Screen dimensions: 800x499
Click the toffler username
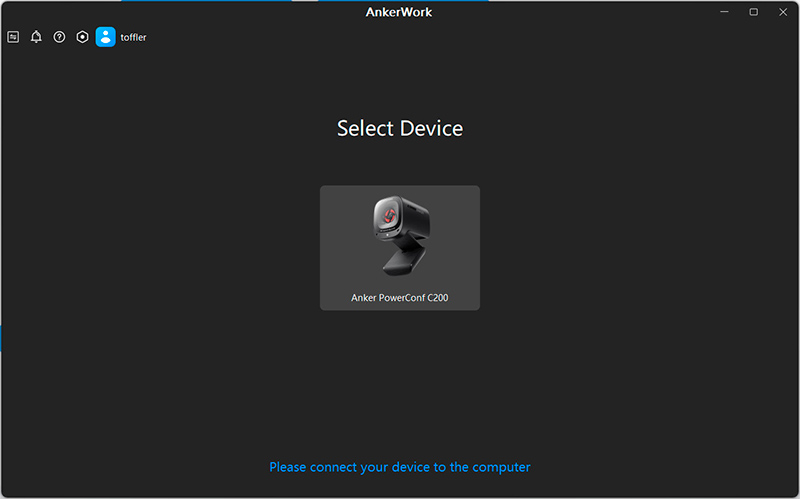tap(134, 37)
